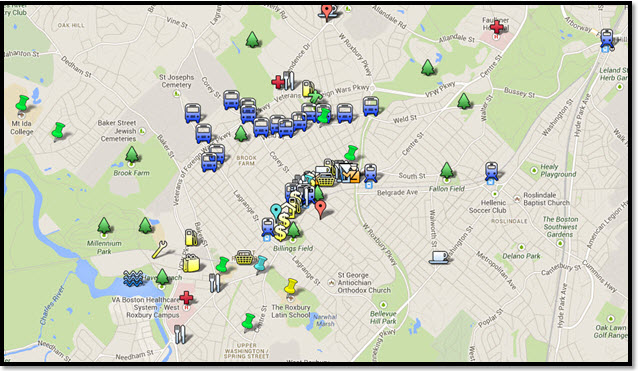
Task: Click the yellow gas pump on Baker St
Action: pyautogui.click(x=192, y=237)
